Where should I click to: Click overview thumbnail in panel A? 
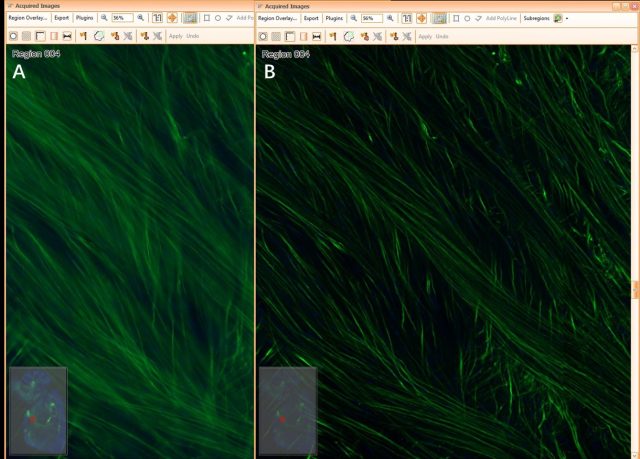click(38, 411)
